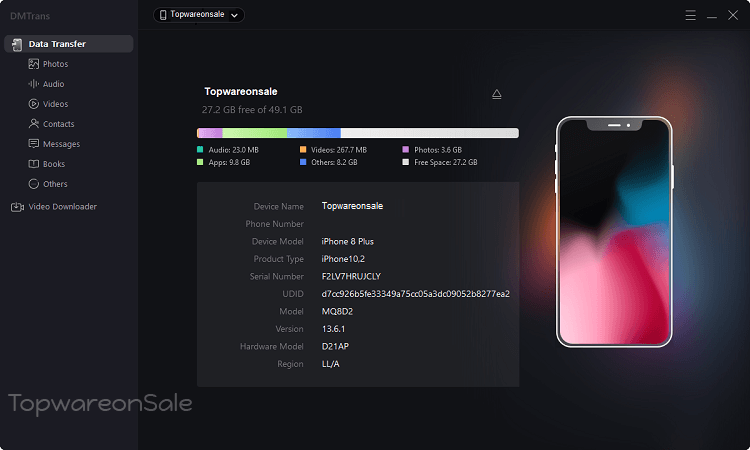
Task: Click the 'Free Space: 27.2 GB' label
Action: coord(445,162)
